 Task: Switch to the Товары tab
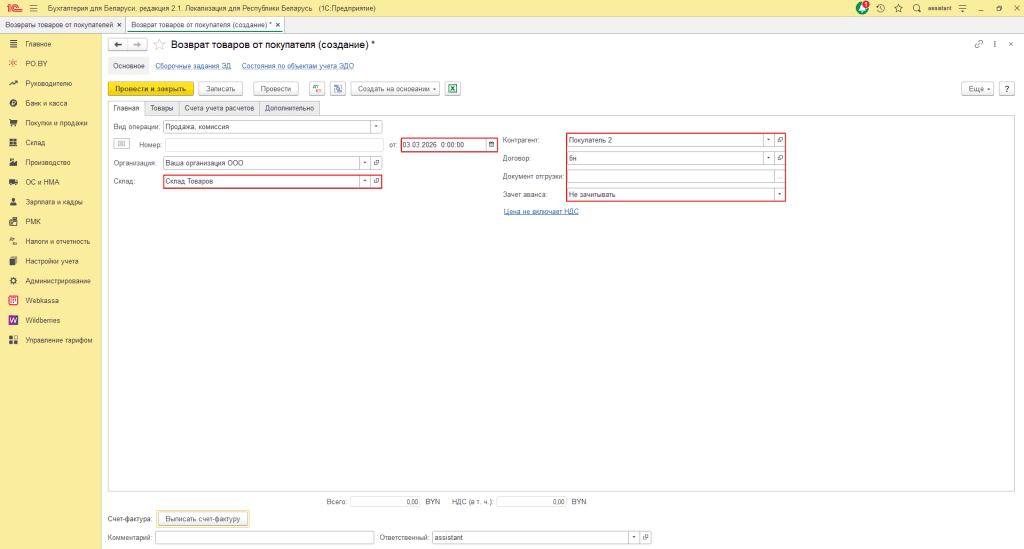click(161, 108)
